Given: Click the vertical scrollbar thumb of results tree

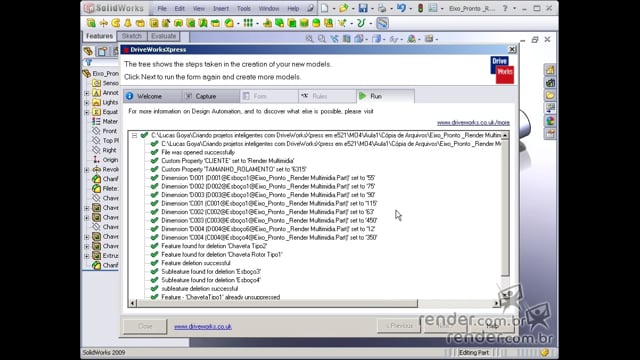Looking at the screenshot, I should click(505, 208).
